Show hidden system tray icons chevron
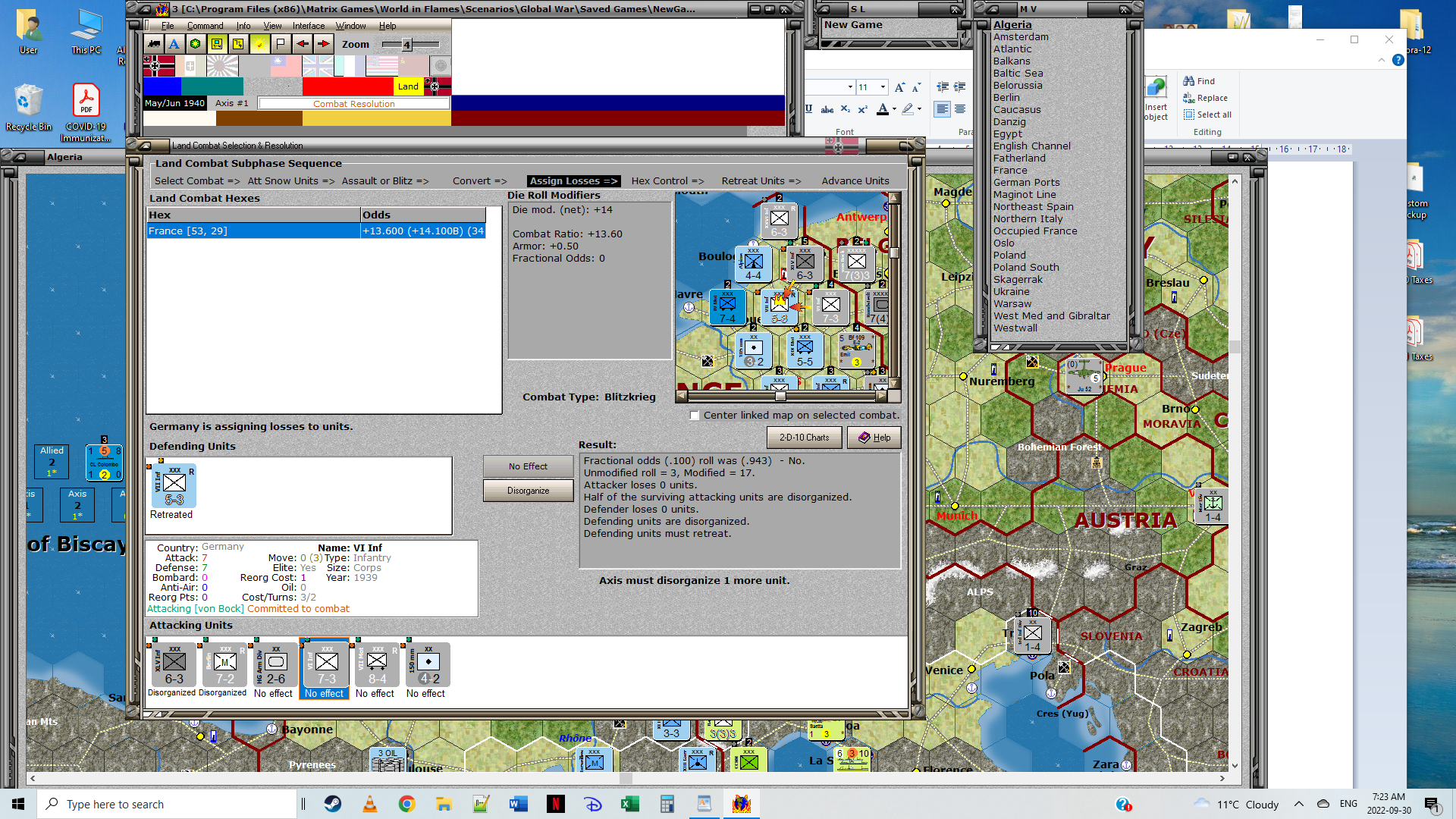This screenshot has width=1456, height=819. pos(1299,804)
